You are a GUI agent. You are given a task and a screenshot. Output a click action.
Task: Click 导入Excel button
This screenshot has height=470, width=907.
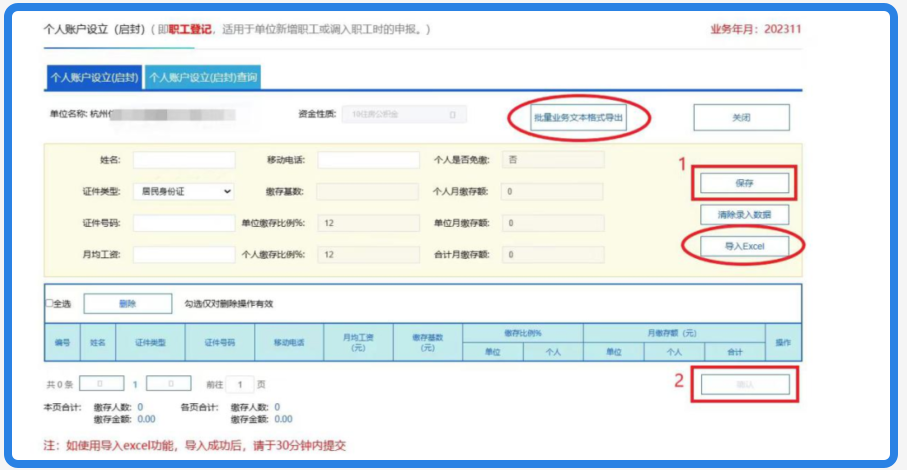coord(744,246)
